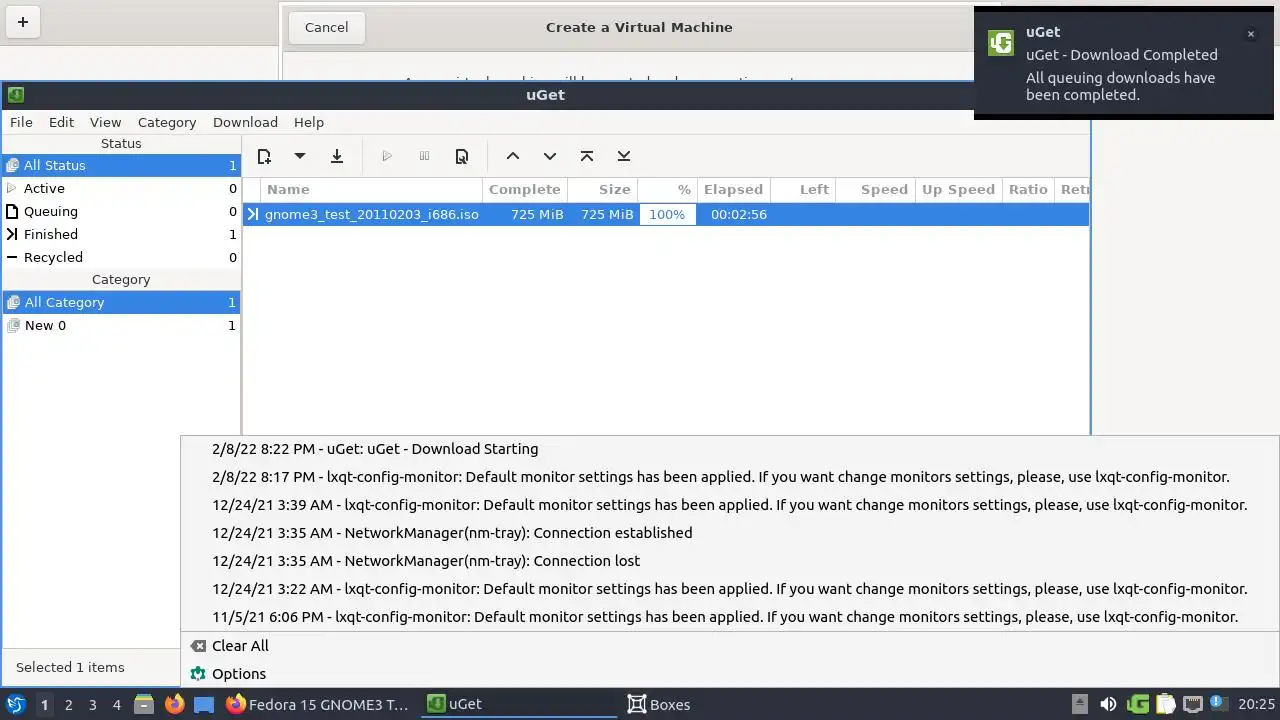Click the 100% progress bar of the download
This screenshot has width=1280, height=720.
pyautogui.click(x=667, y=214)
